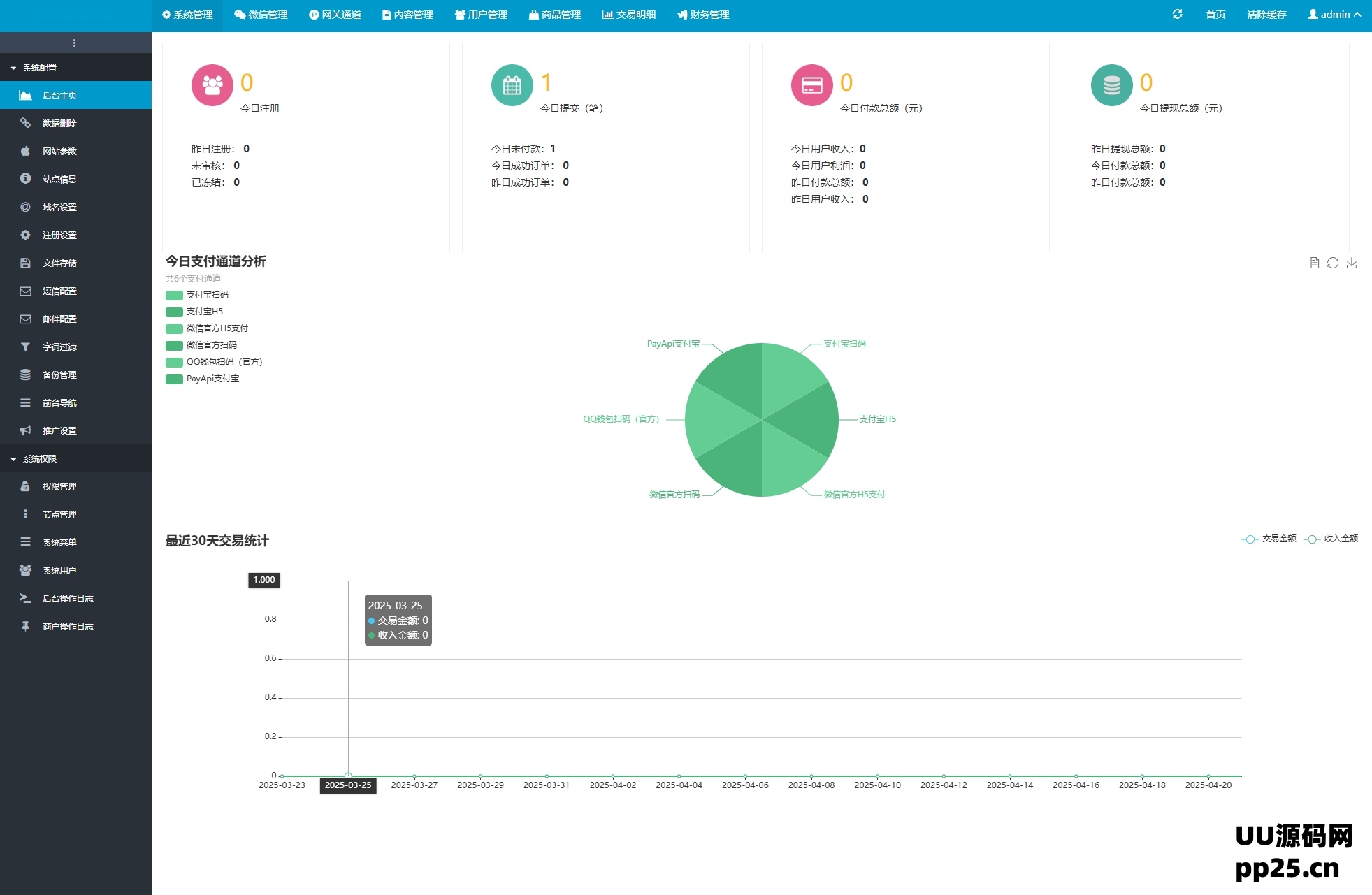Open the 网关通道 top menu
This screenshot has width=1372, height=895.
pyautogui.click(x=335, y=15)
